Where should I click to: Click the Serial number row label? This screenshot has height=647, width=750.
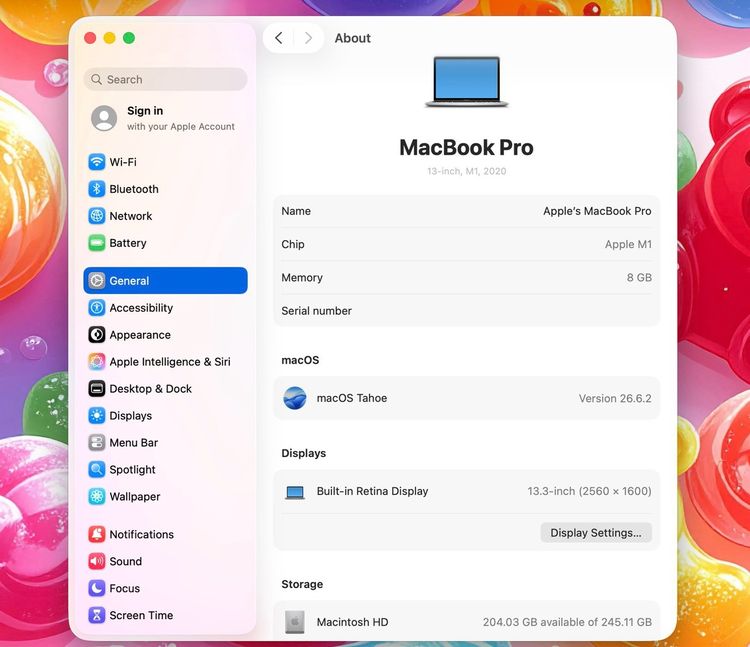317,311
